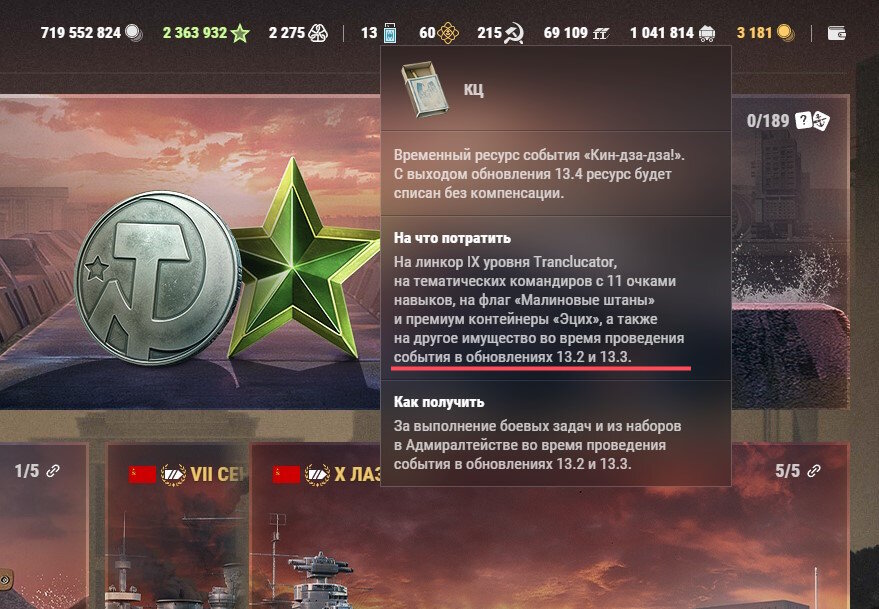Click the 2 275 resource knot icon
This screenshot has height=609, width=879.
(x=318, y=33)
